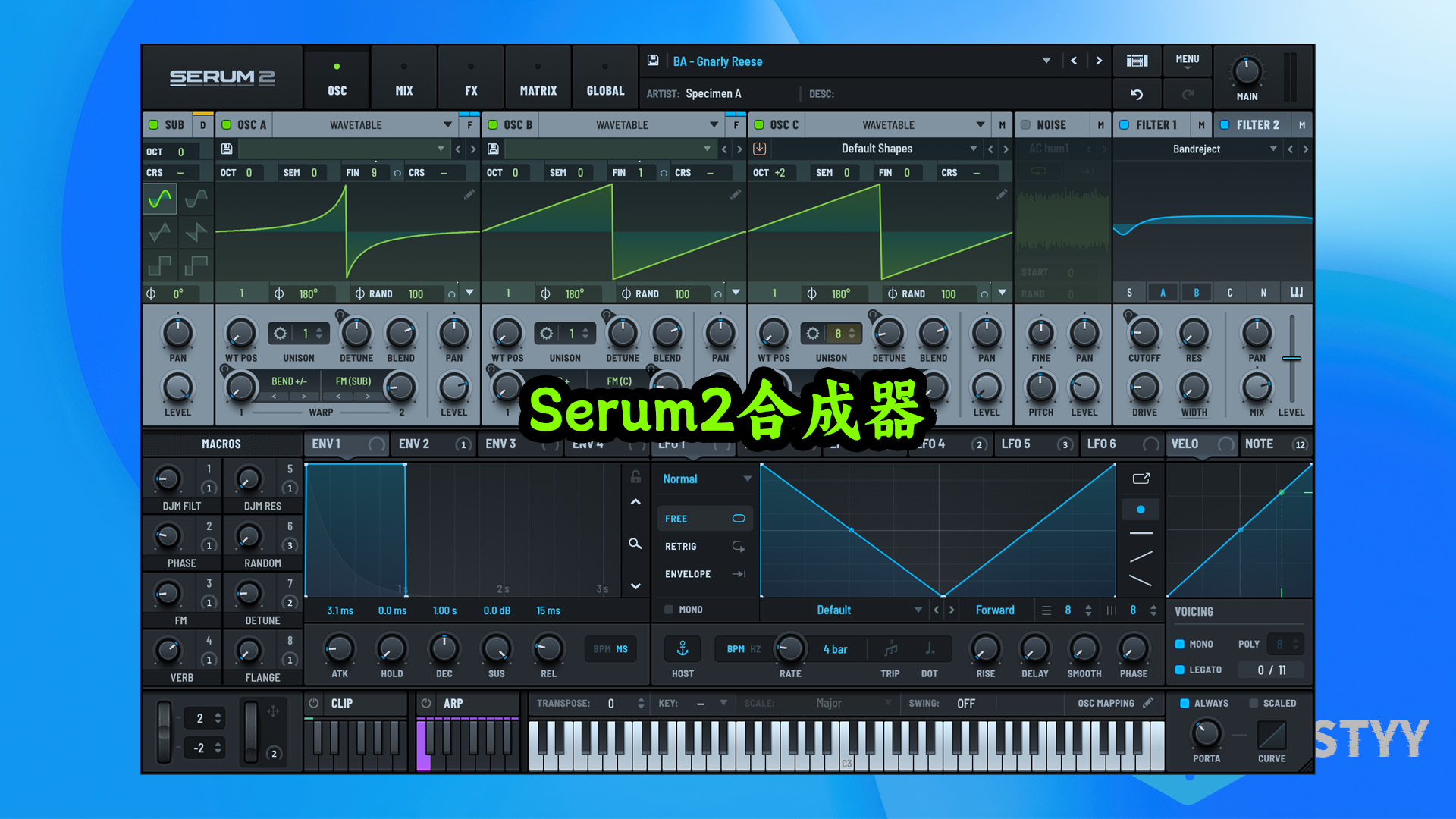
Task: Click the HOST anchor sync icon in LFO section
Action: (682, 648)
